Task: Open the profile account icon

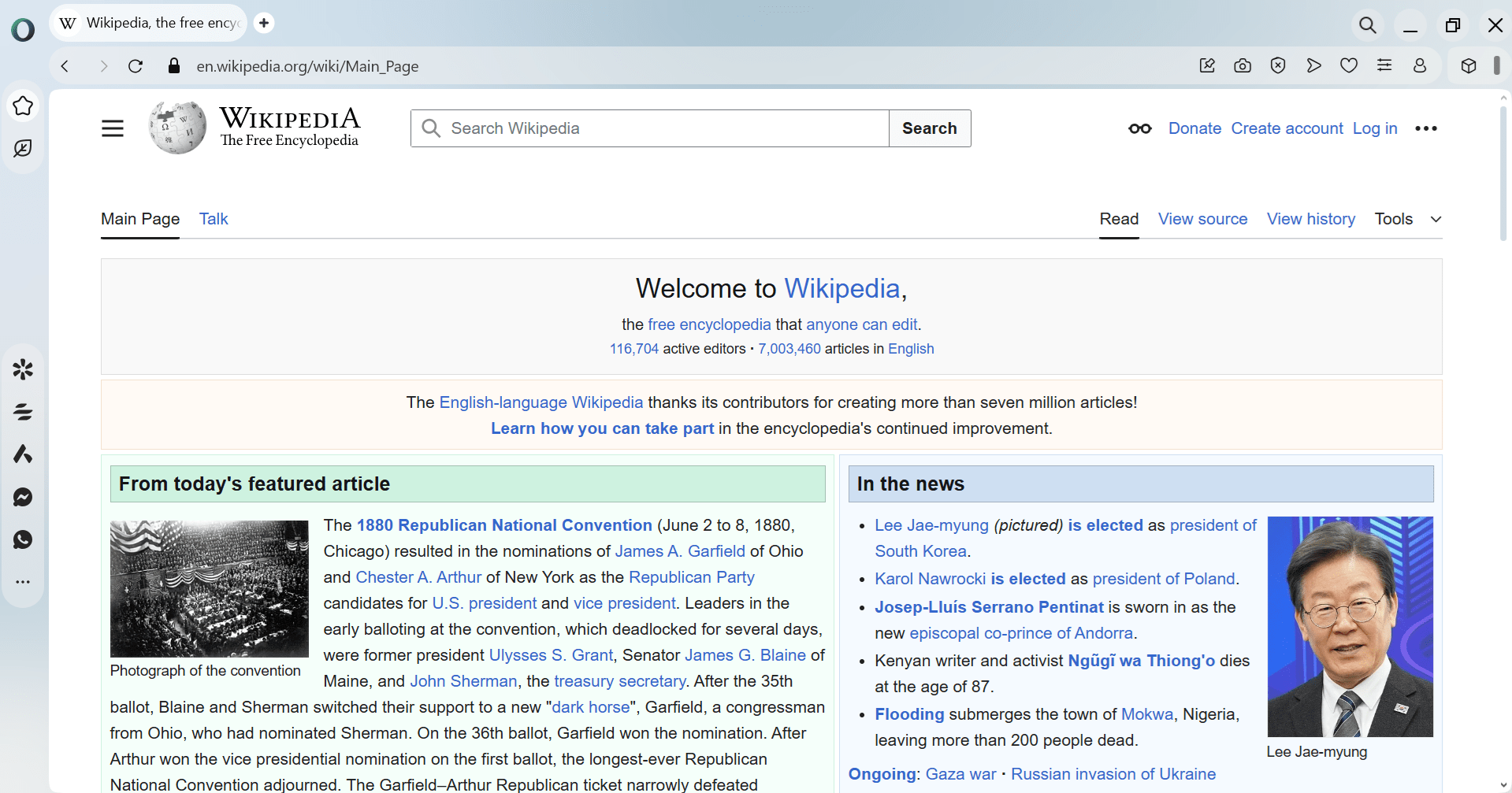Action: pyautogui.click(x=1420, y=65)
